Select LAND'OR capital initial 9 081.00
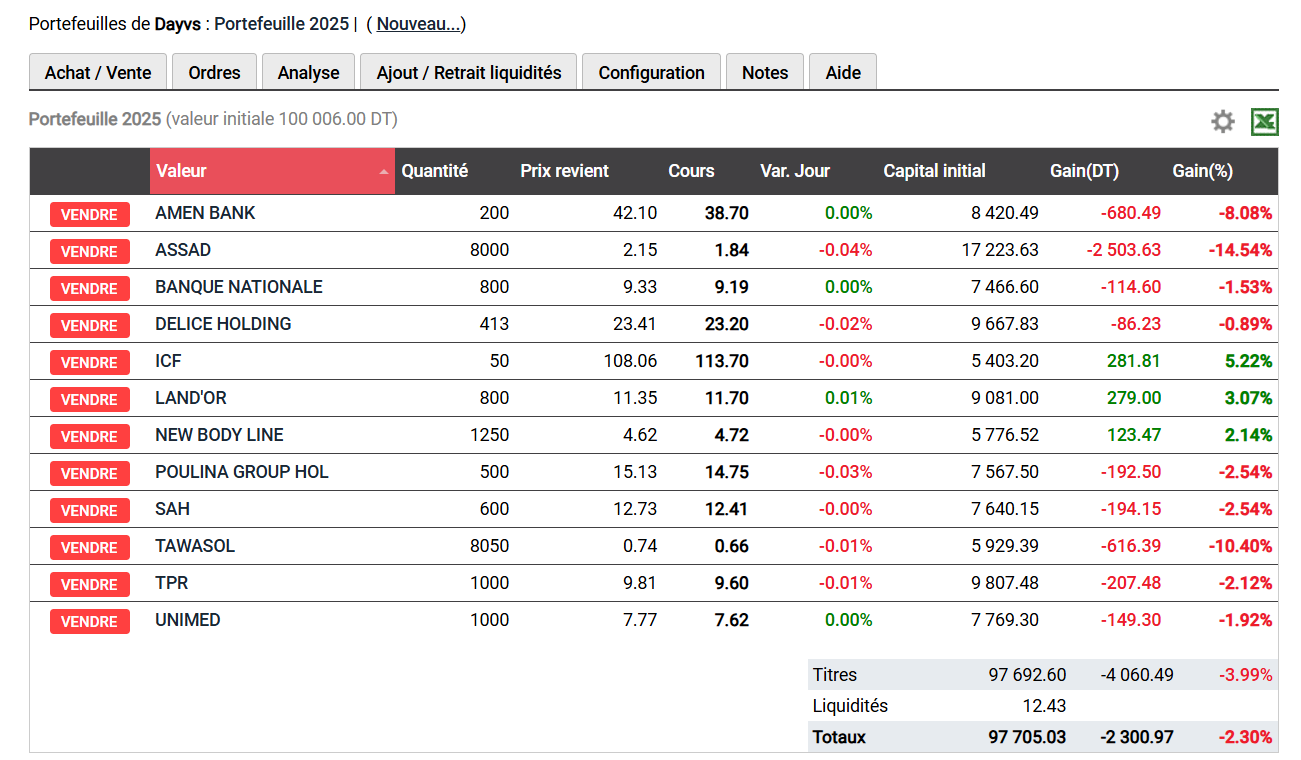This screenshot has height=760, width=1301. [1005, 398]
